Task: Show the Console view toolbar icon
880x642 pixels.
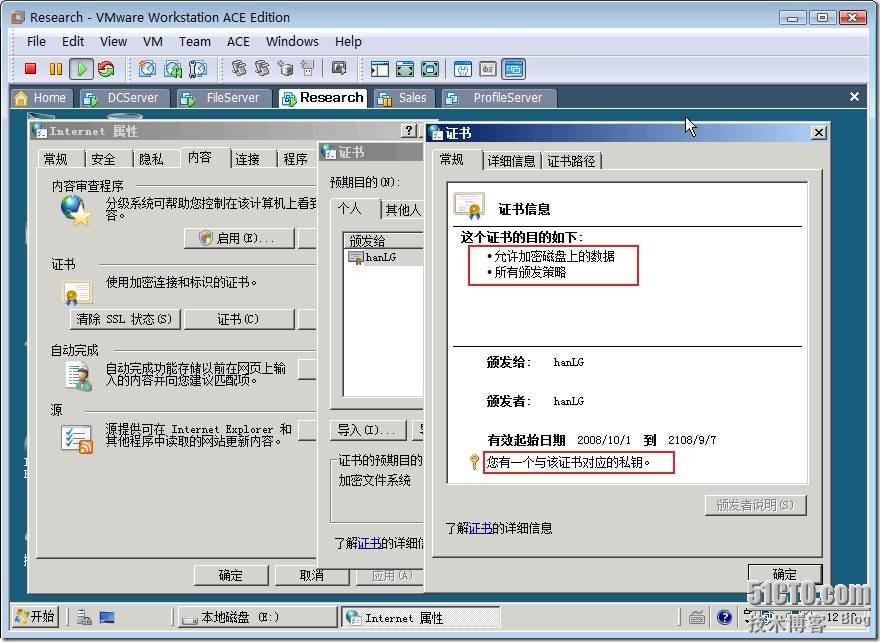Action: 514,69
